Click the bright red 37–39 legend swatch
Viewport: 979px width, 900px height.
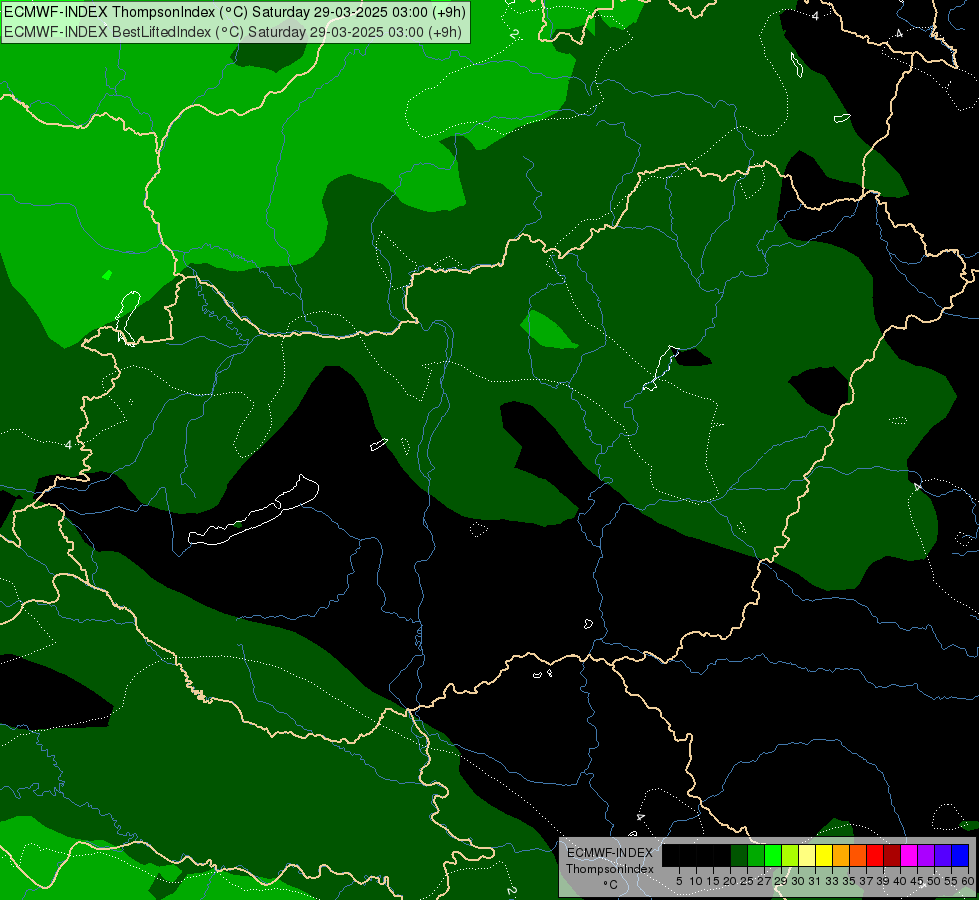click(875, 855)
